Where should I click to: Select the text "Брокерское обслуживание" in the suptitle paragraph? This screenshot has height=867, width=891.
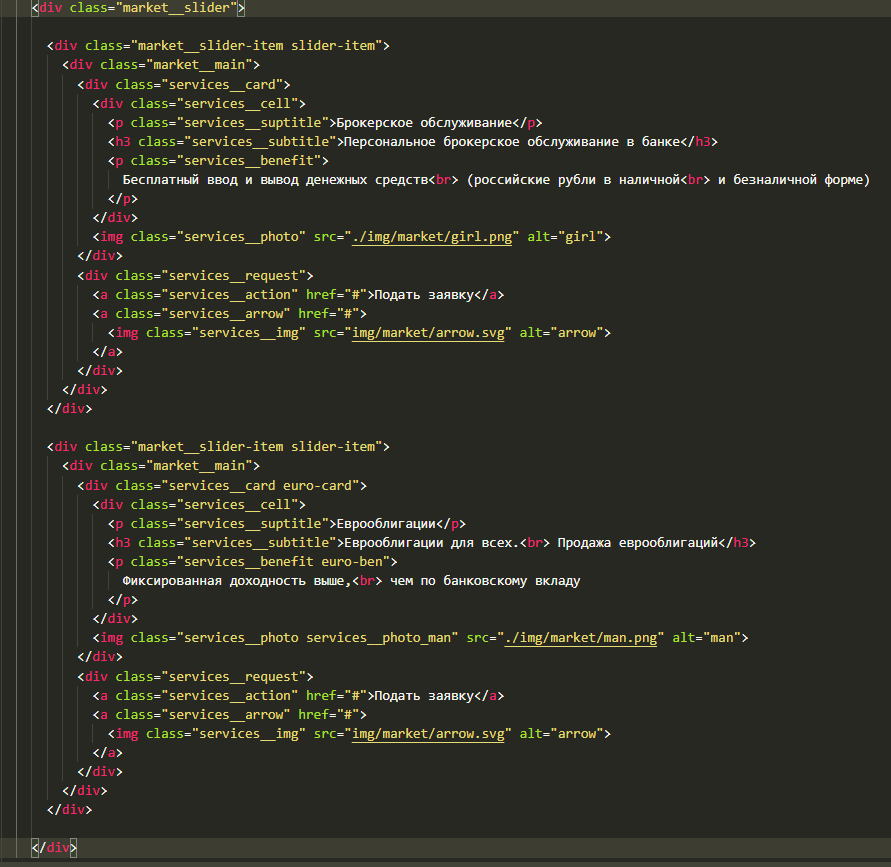(424, 123)
